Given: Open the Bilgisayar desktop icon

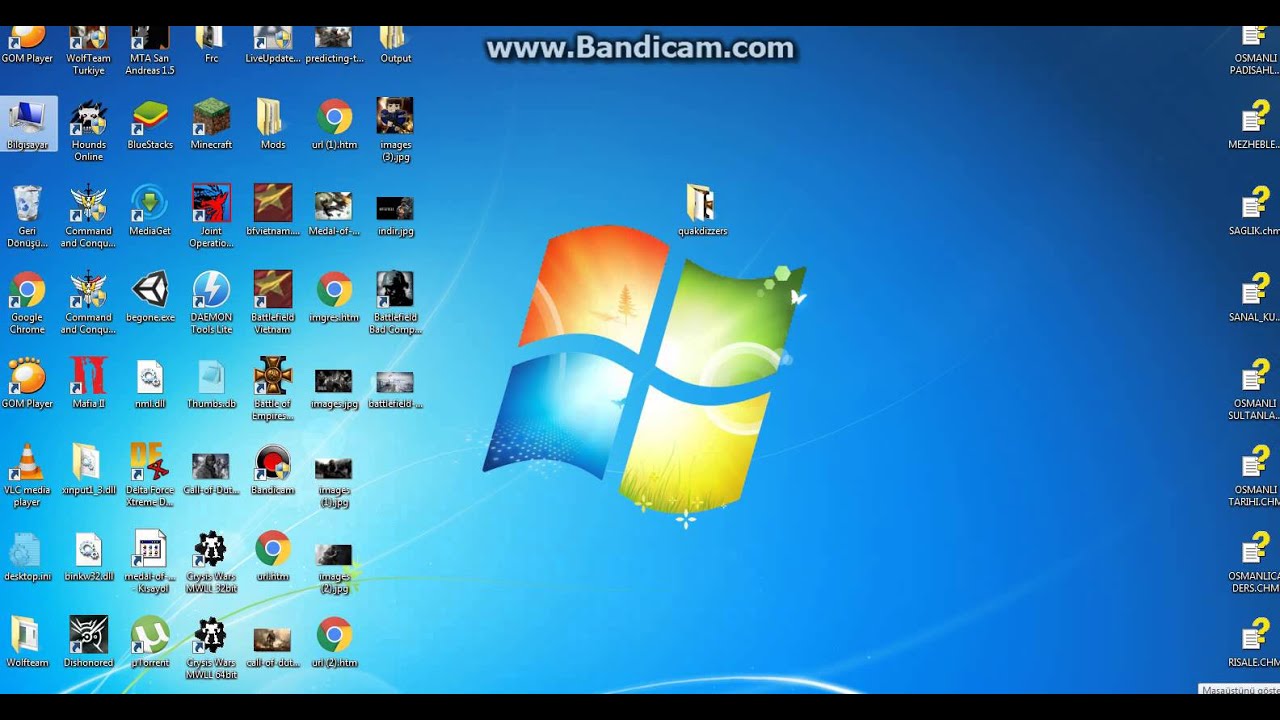Looking at the screenshot, I should click(x=28, y=124).
